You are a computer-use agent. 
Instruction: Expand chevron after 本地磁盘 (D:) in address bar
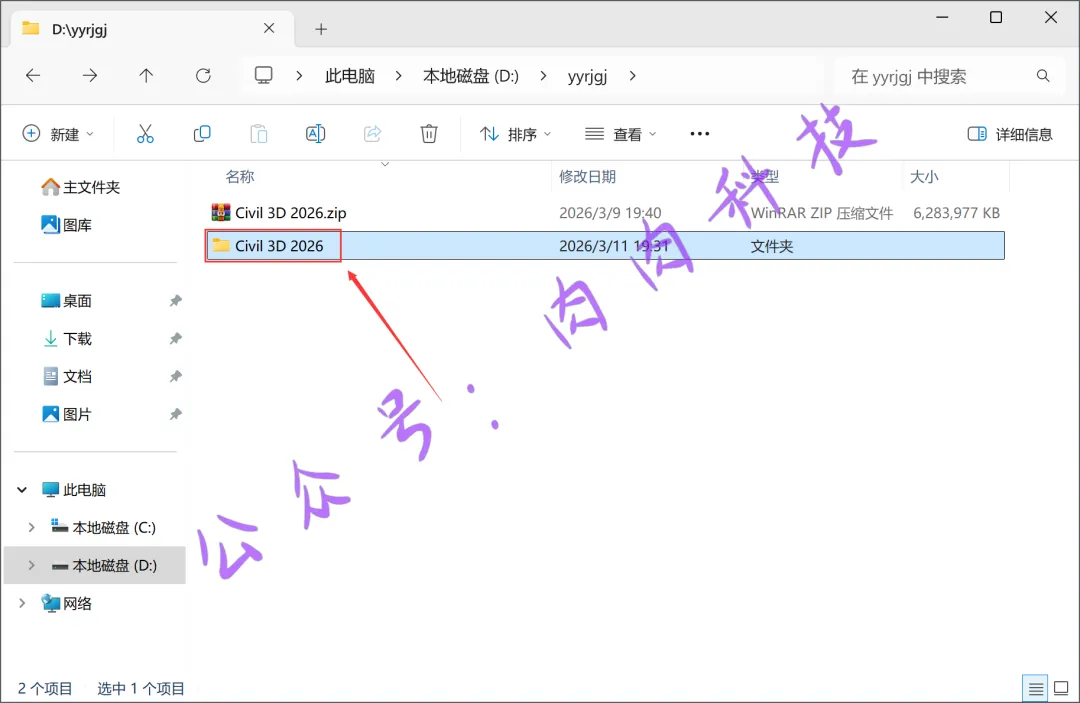[x=543, y=76]
